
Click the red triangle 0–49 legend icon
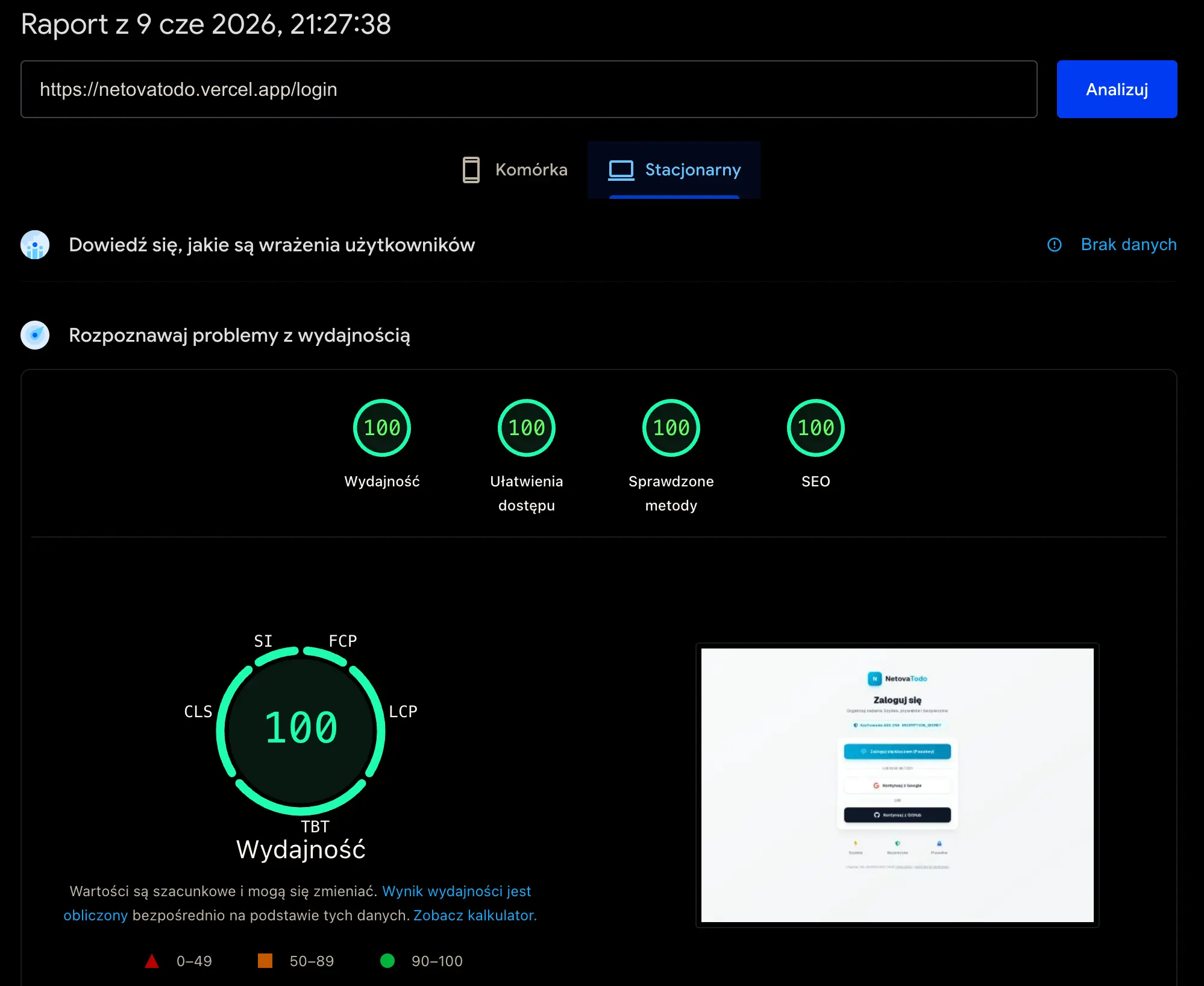[152, 961]
